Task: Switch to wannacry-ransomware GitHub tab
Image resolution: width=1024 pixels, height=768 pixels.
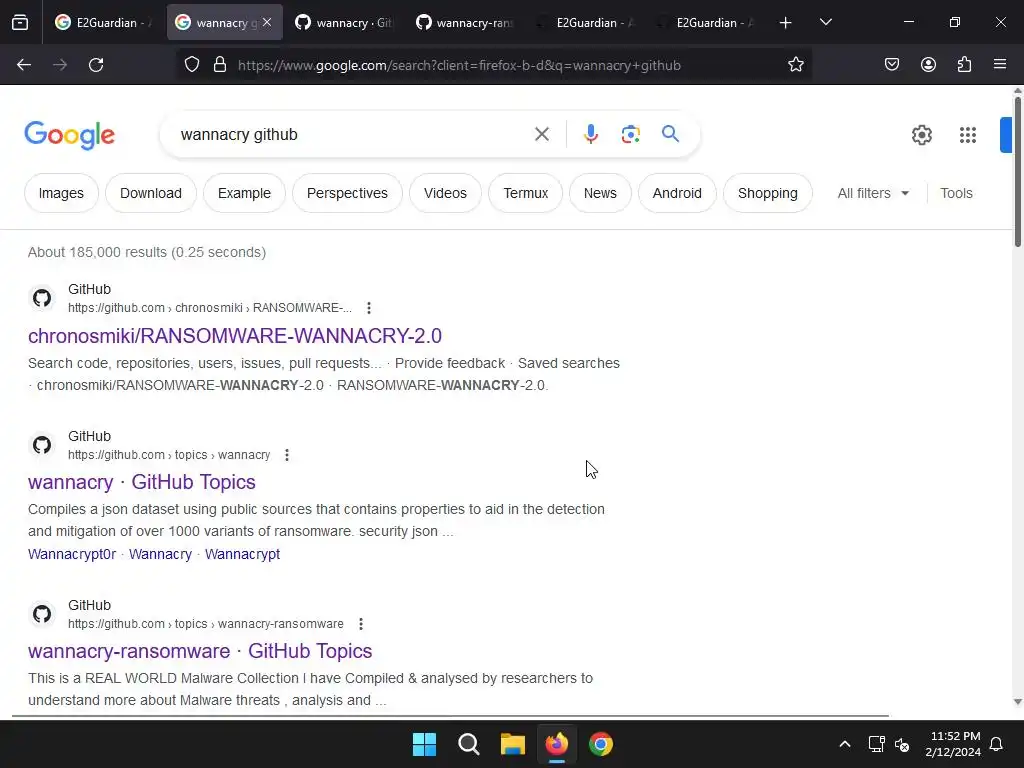Action: click(463, 22)
